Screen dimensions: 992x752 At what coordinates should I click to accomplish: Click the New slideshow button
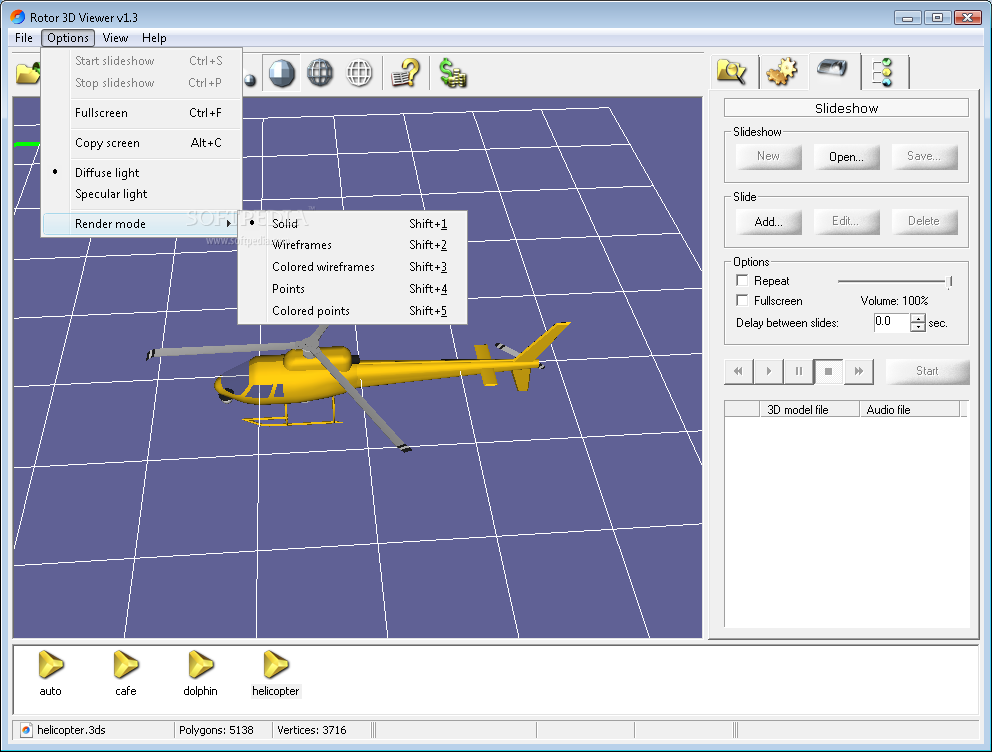(768, 156)
